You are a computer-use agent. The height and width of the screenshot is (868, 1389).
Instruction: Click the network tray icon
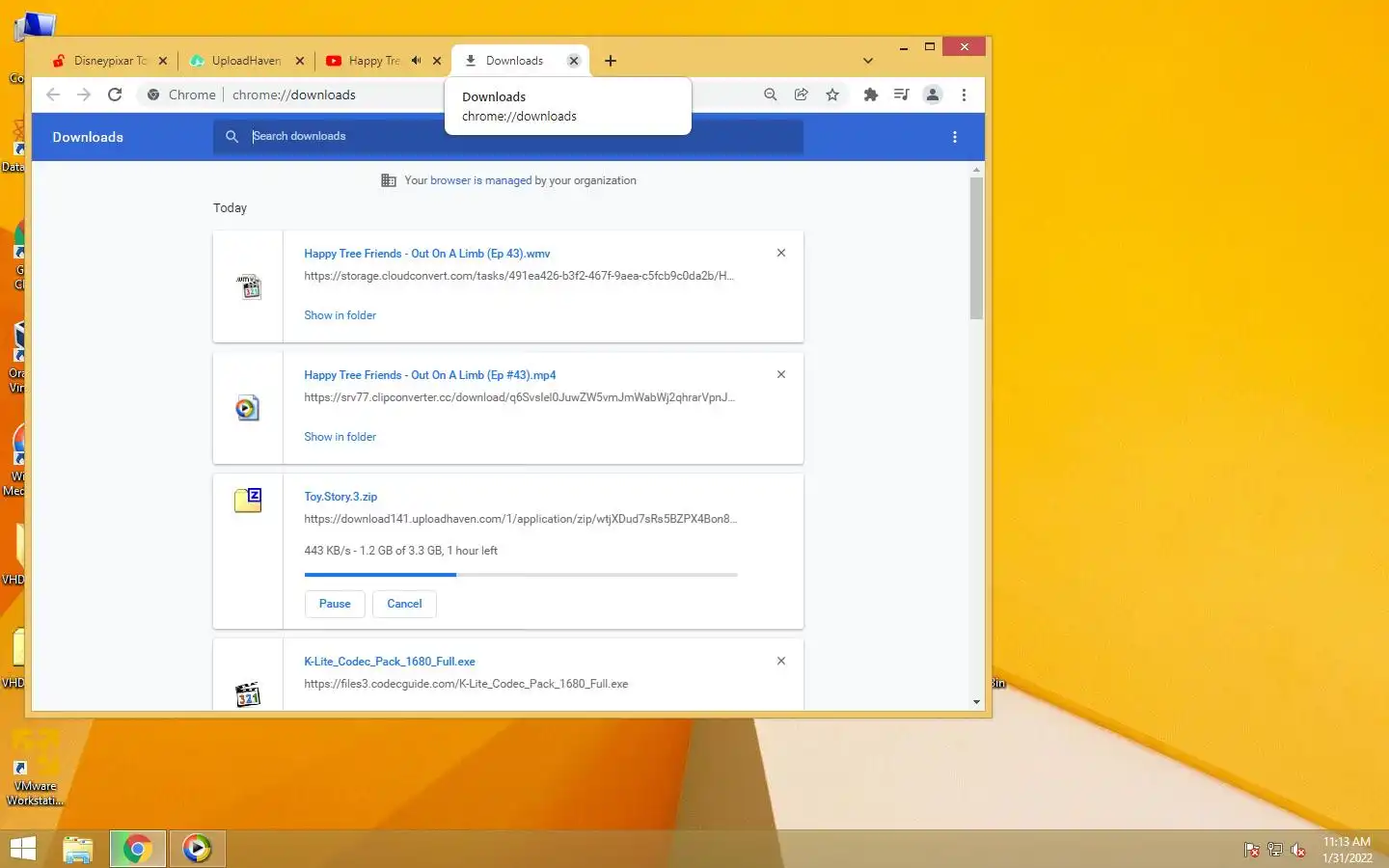coord(1274,850)
